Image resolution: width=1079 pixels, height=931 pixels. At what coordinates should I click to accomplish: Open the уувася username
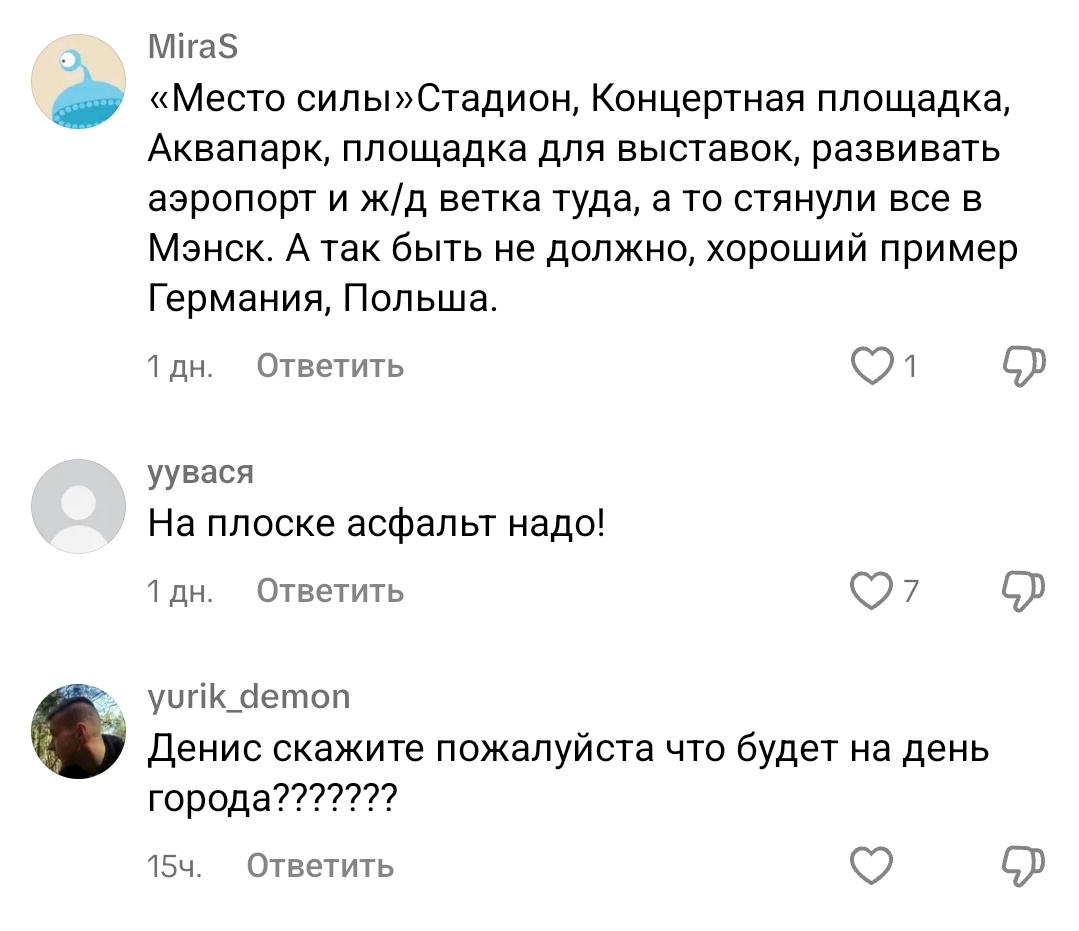(x=200, y=472)
